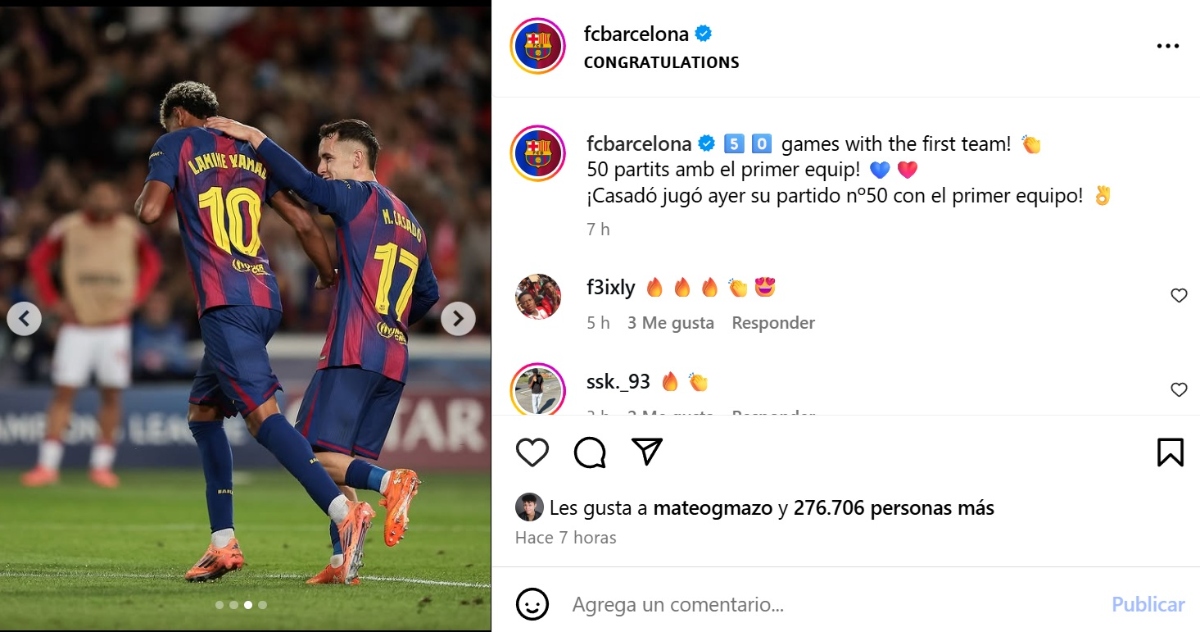Click the Publicar button
The image size is (1200, 632).
(x=1148, y=604)
